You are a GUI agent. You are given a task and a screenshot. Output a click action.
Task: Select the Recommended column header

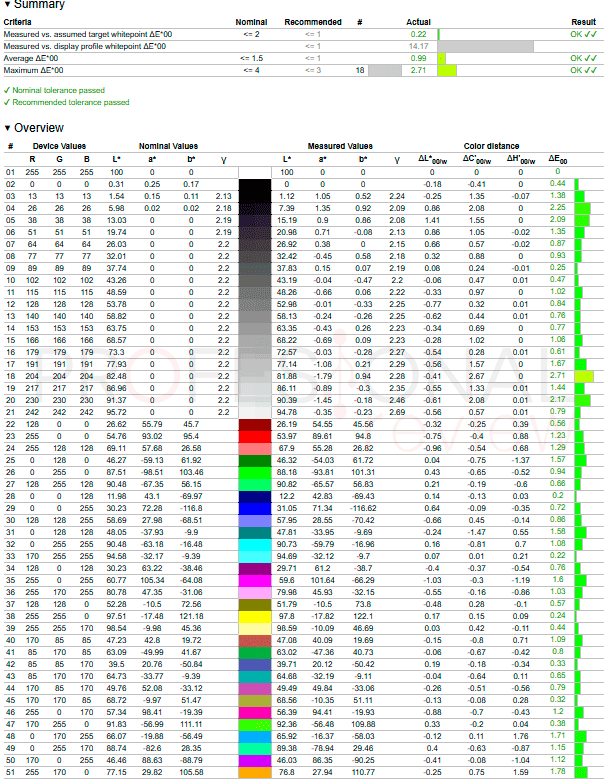(x=313, y=22)
